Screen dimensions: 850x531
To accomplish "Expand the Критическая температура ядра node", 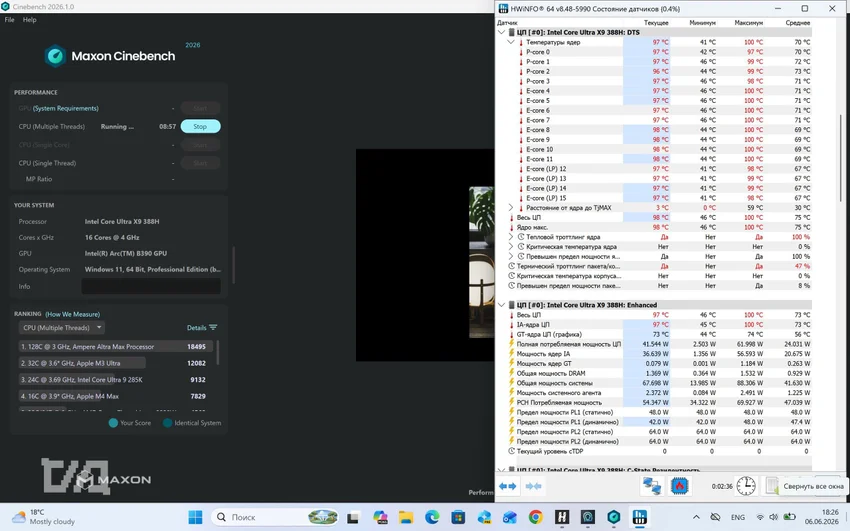I will (511, 247).
